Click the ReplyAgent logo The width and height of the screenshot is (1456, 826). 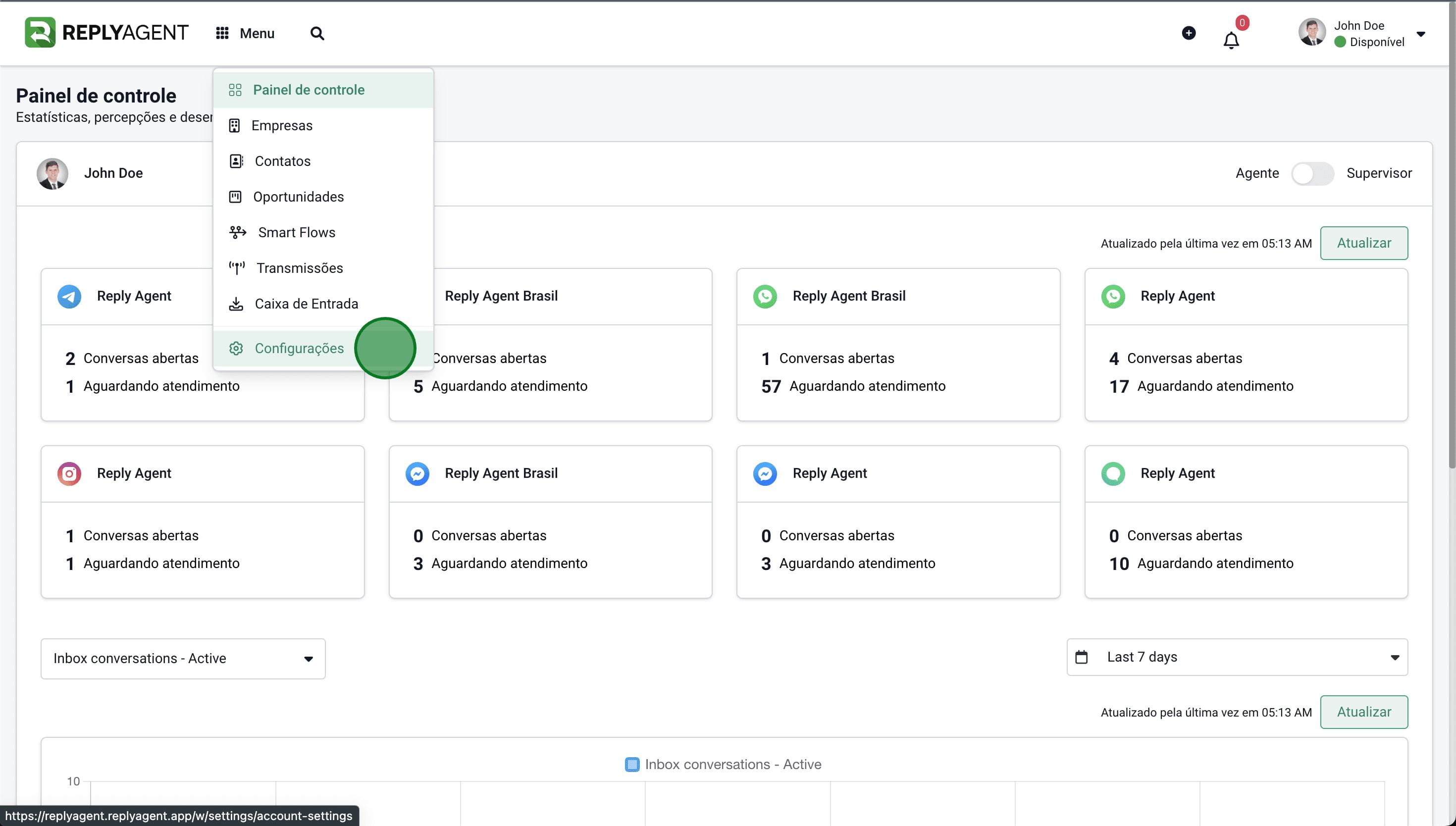click(x=106, y=32)
